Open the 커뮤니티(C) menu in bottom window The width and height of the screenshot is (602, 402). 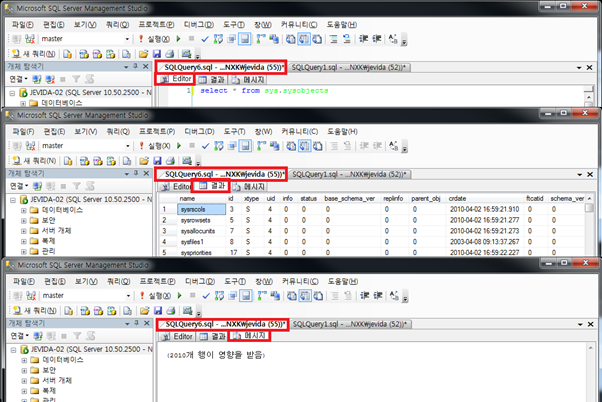click(300, 281)
